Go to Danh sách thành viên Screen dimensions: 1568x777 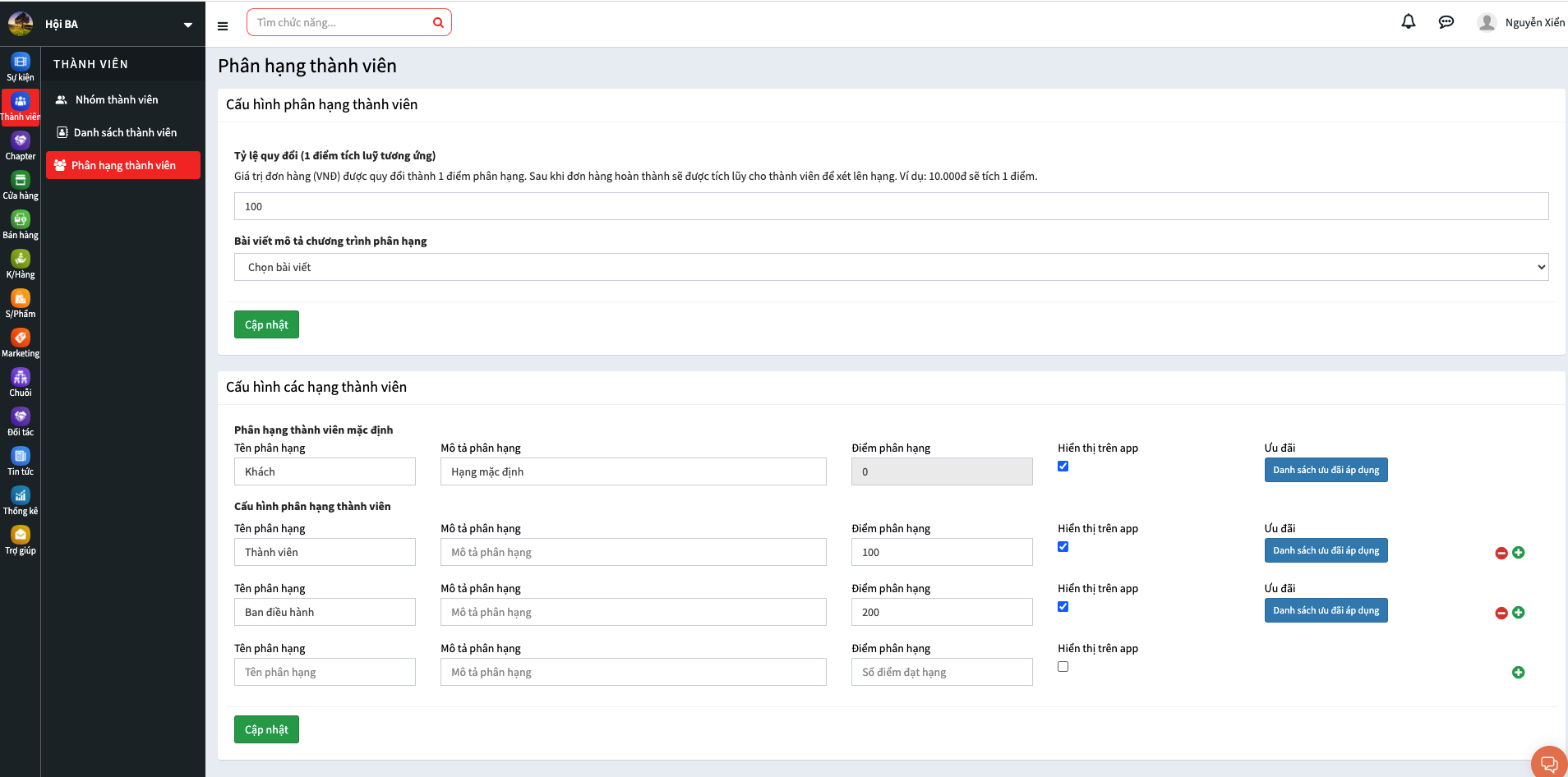click(x=125, y=132)
